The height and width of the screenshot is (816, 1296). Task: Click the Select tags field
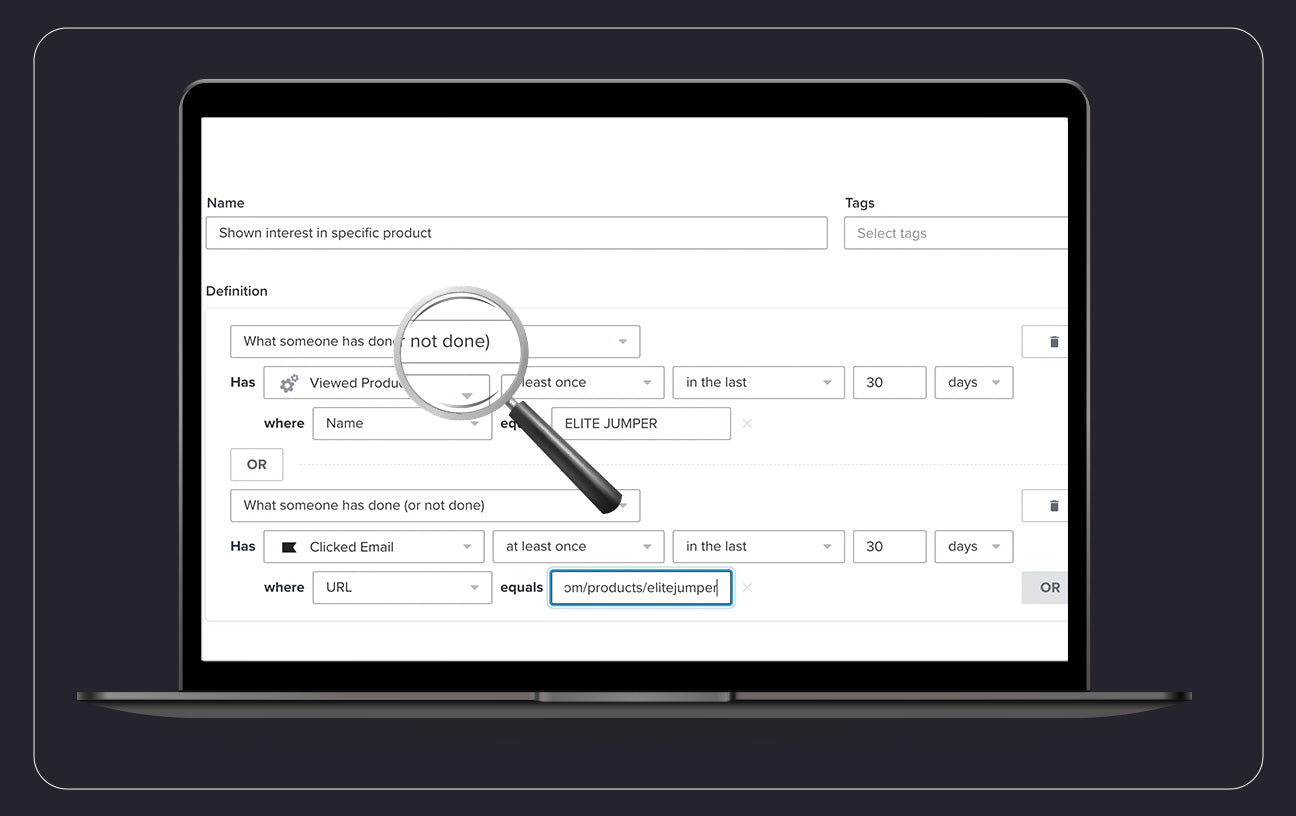click(x=955, y=233)
